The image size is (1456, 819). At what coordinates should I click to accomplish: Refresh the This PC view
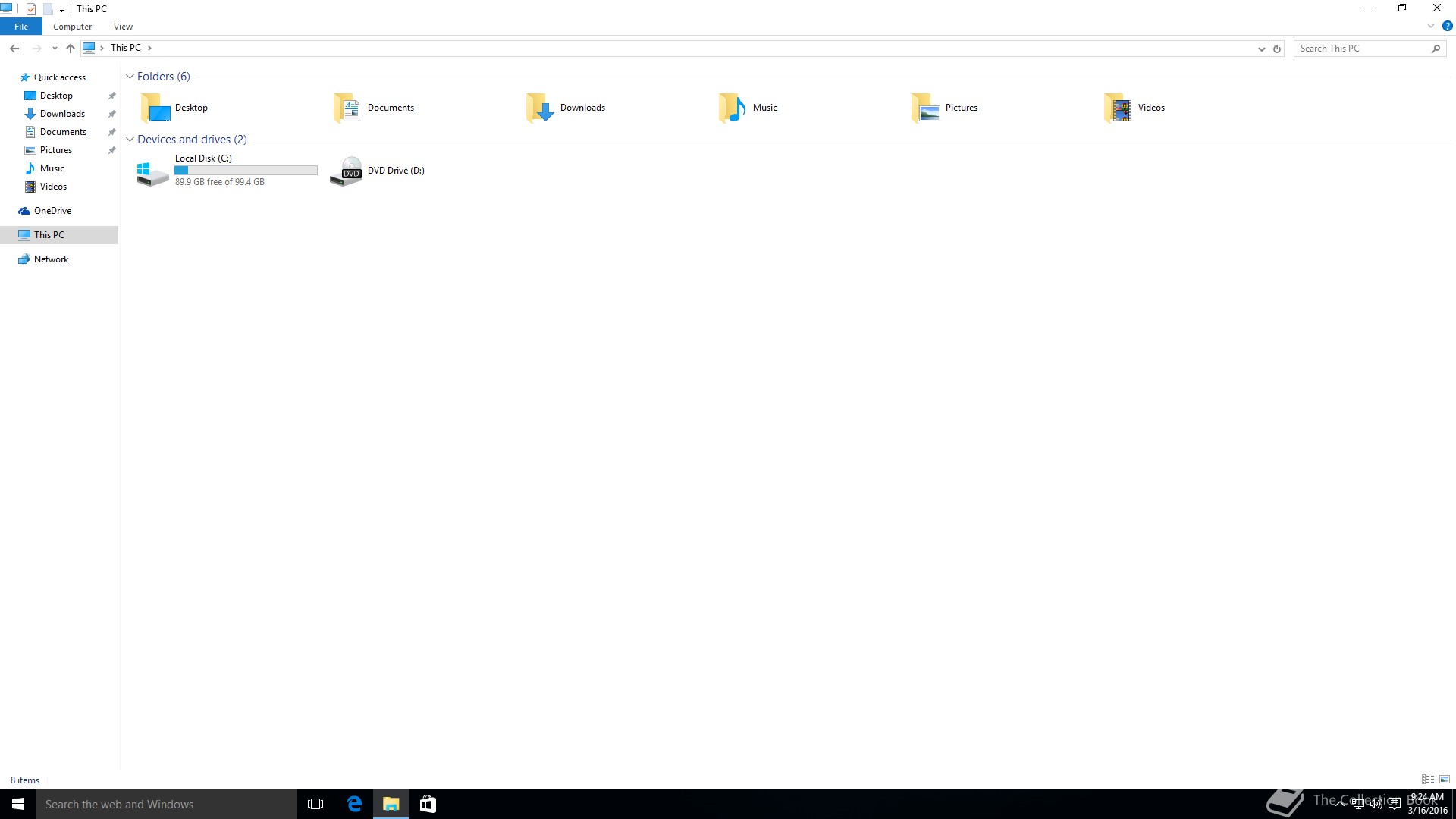point(1277,49)
